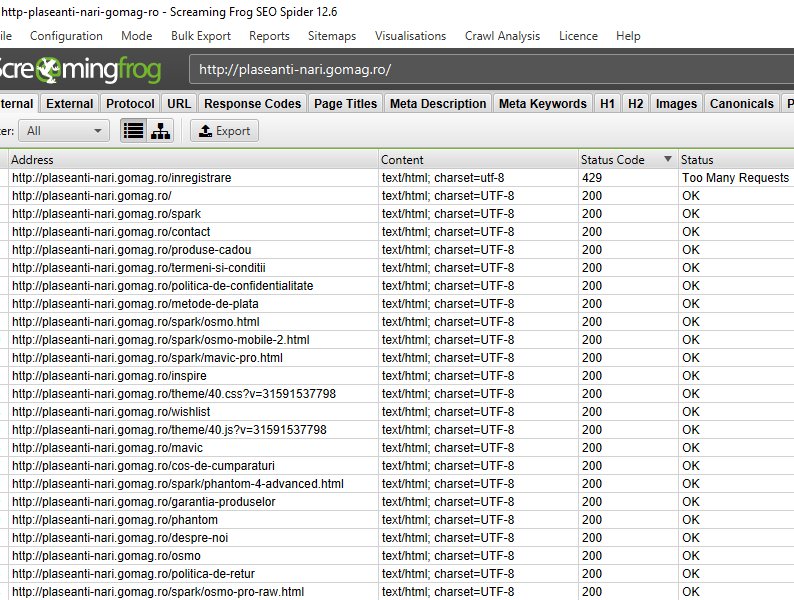Open the Visualisations menu
794x600 pixels.
click(411, 36)
